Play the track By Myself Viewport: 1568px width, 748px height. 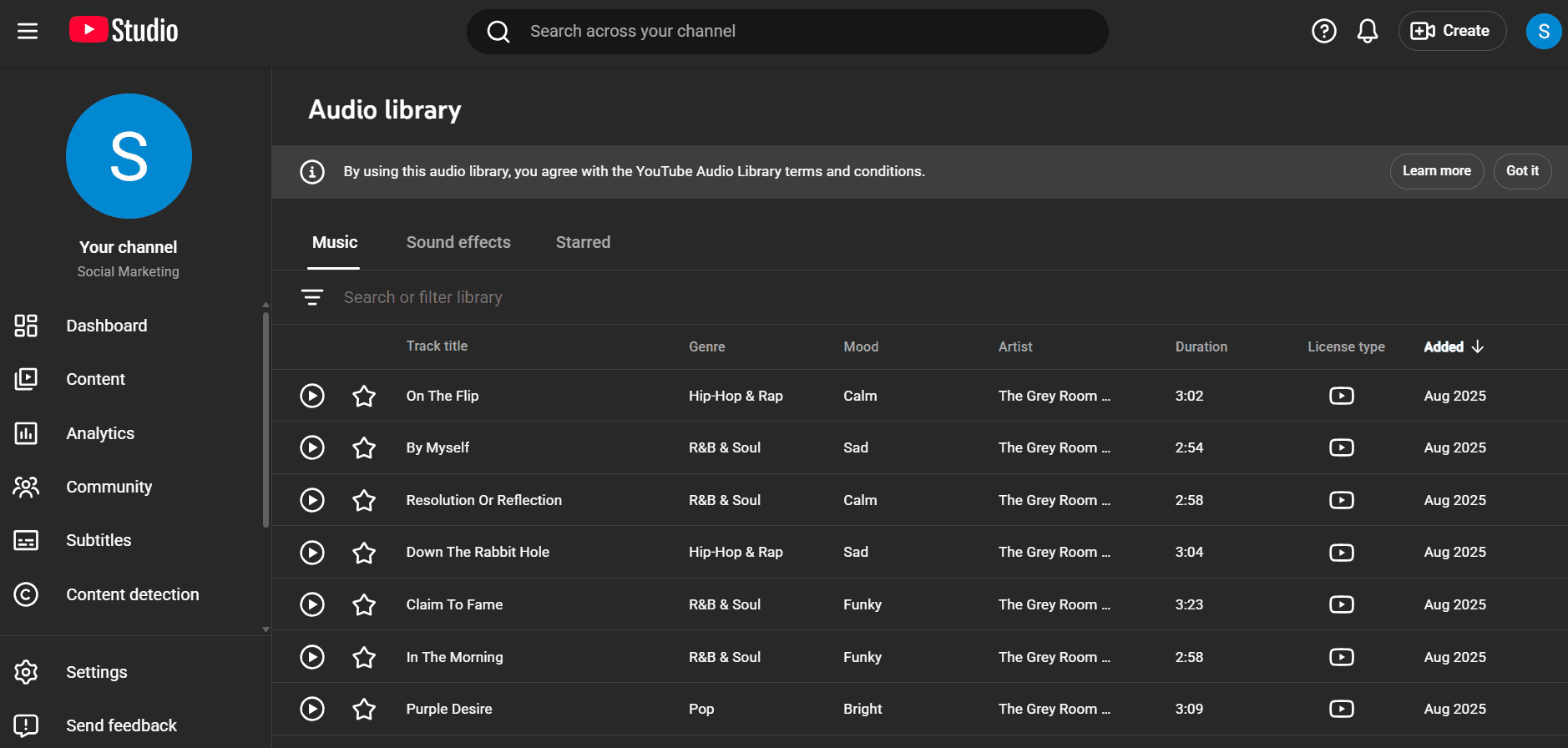[312, 447]
